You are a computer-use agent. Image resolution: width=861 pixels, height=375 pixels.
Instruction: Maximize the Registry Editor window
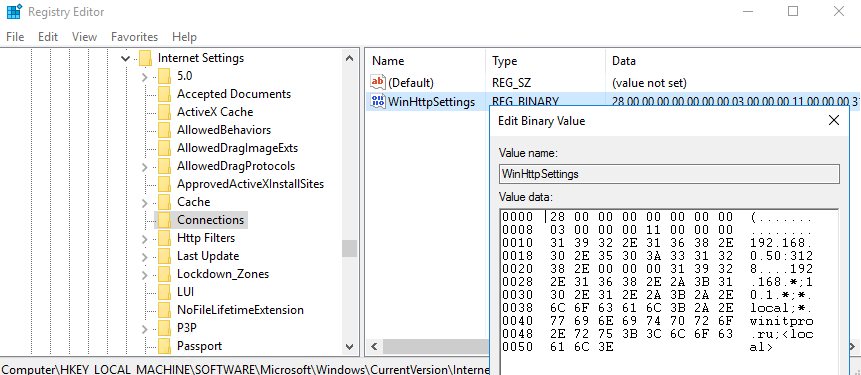[x=792, y=11]
